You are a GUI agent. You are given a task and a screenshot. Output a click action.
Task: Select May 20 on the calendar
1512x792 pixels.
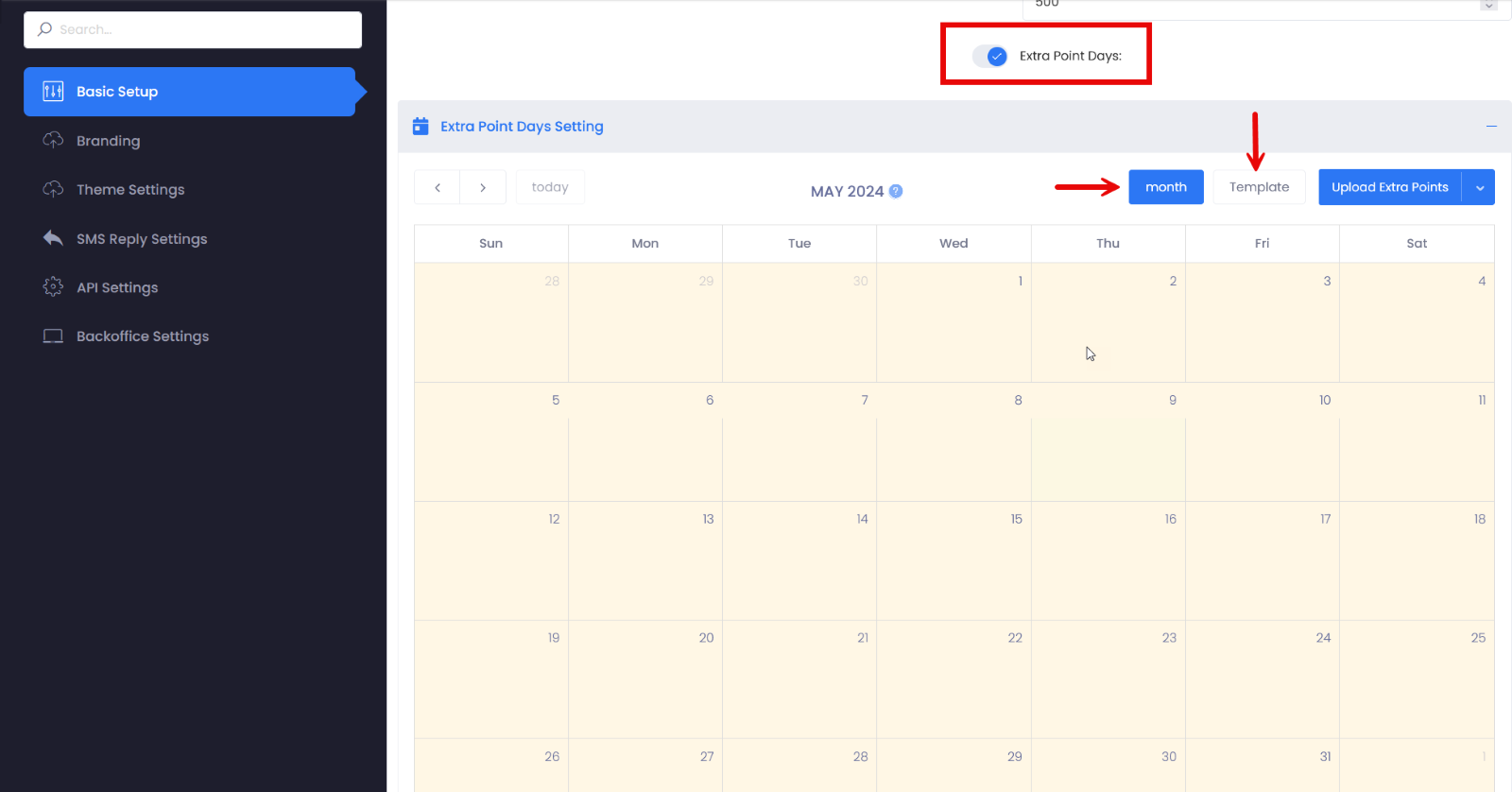click(x=645, y=680)
